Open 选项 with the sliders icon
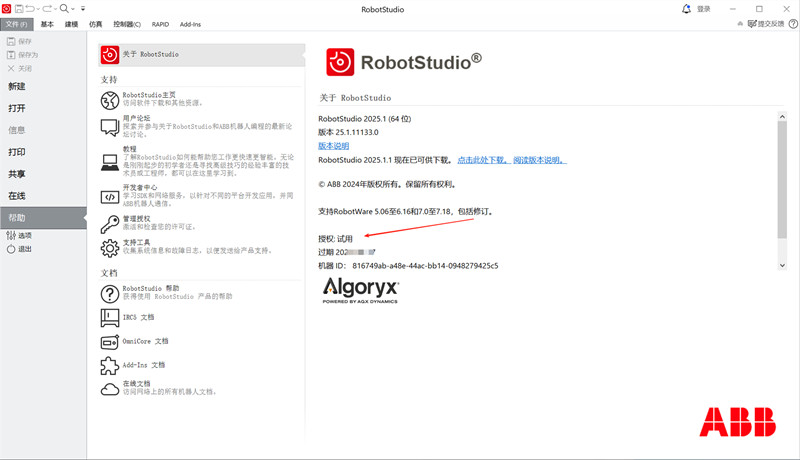The image size is (800, 460). (19, 235)
